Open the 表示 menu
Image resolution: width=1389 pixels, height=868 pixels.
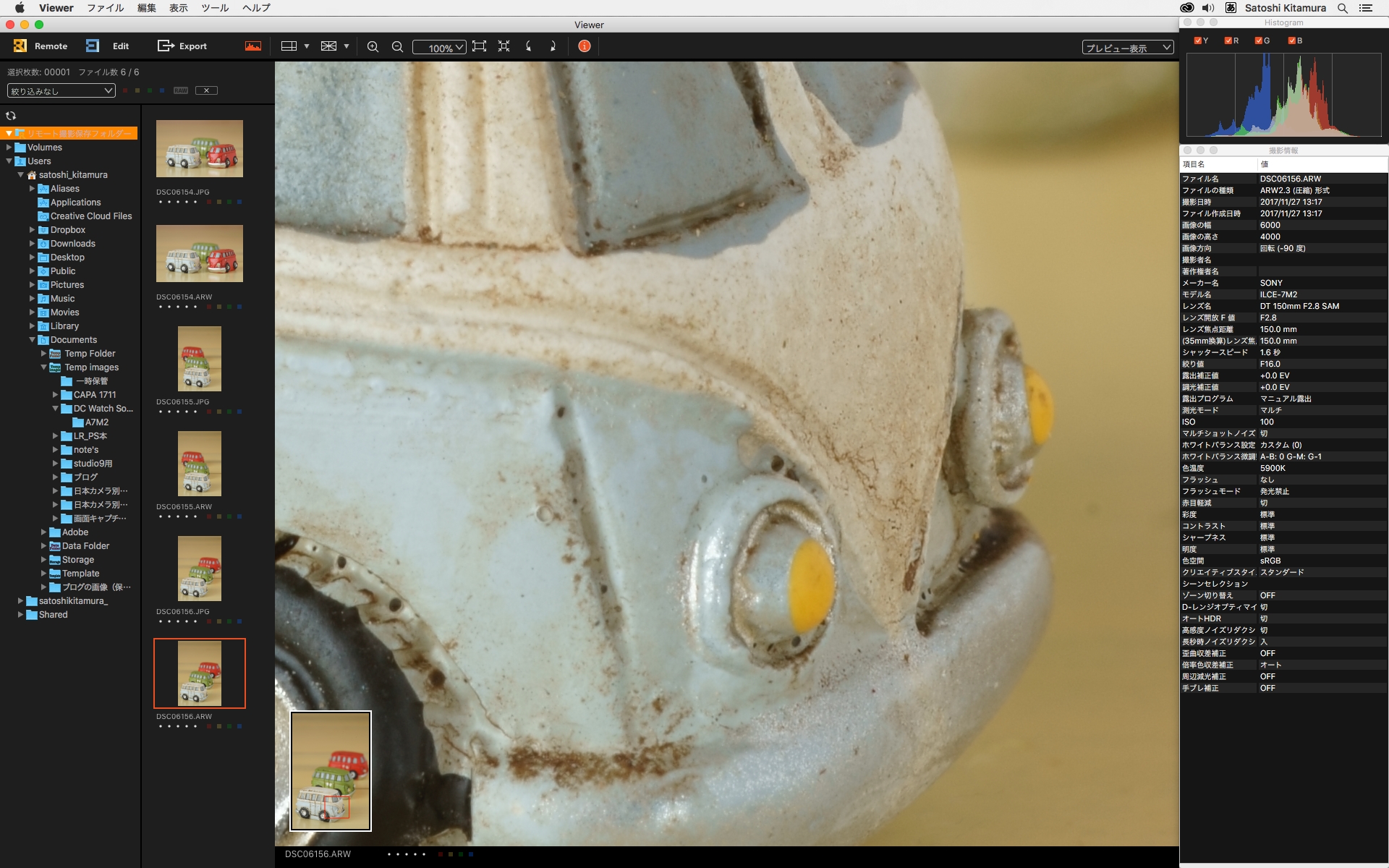(178, 8)
